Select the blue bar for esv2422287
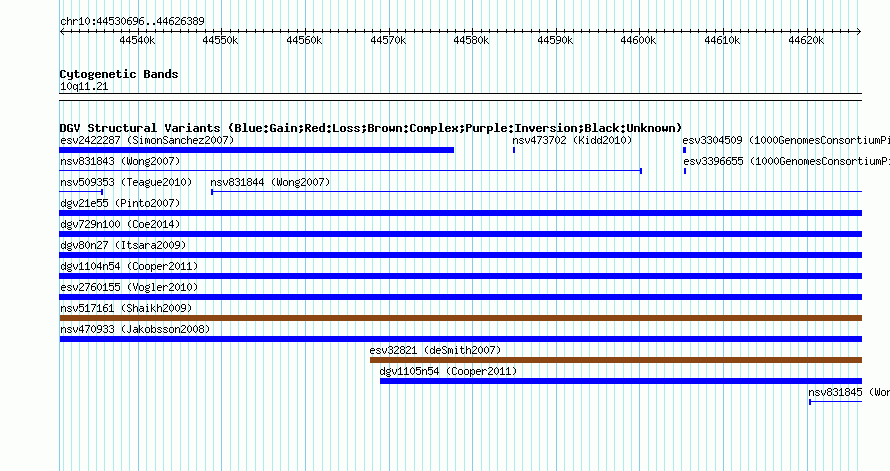The image size is (890, 471). point(257,150)
